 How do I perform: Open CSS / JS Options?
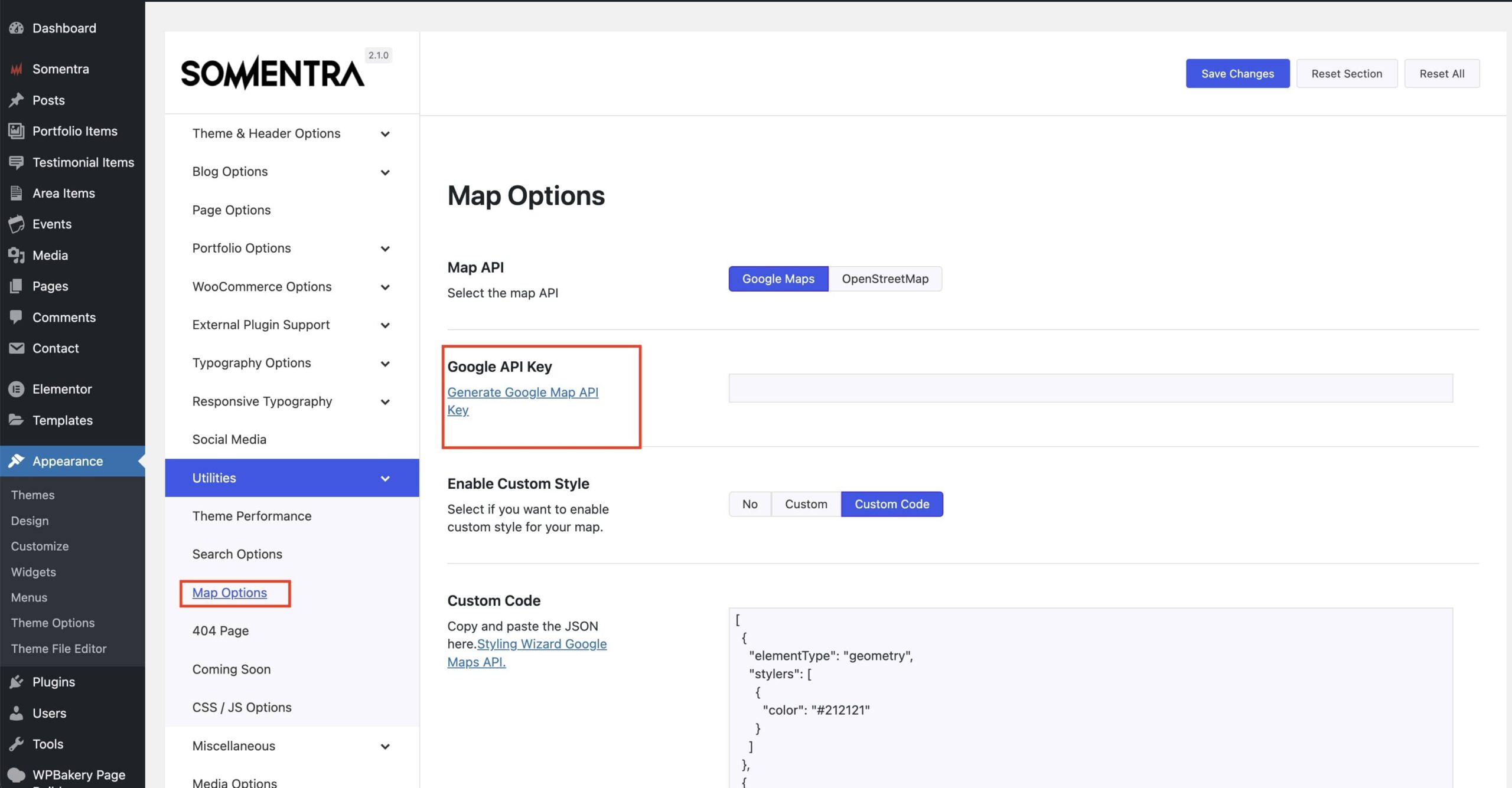(x=242, y=707)
